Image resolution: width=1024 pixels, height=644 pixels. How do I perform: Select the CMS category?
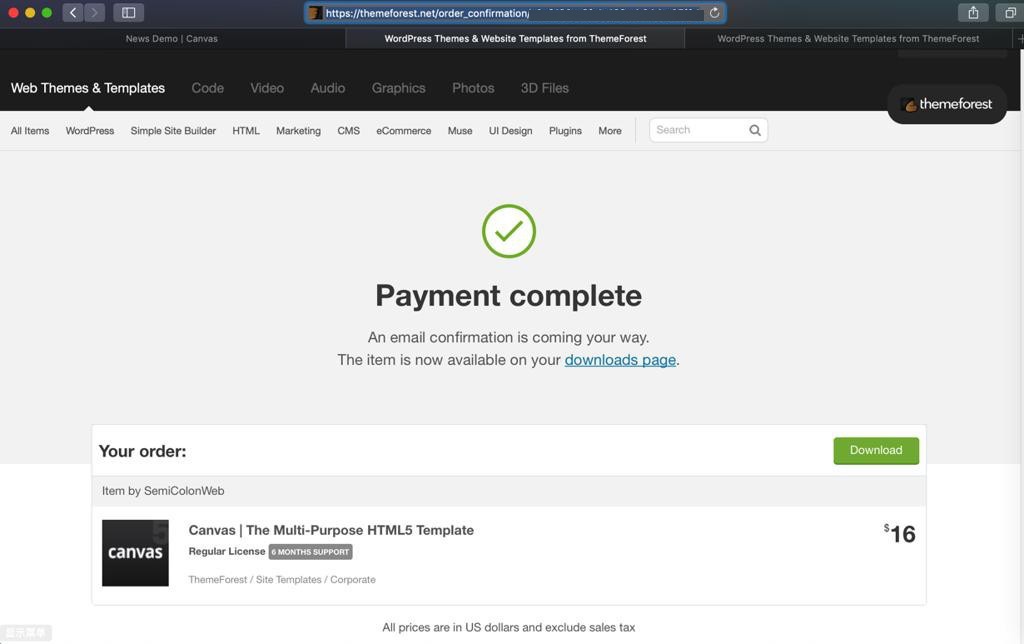[349, 131]
